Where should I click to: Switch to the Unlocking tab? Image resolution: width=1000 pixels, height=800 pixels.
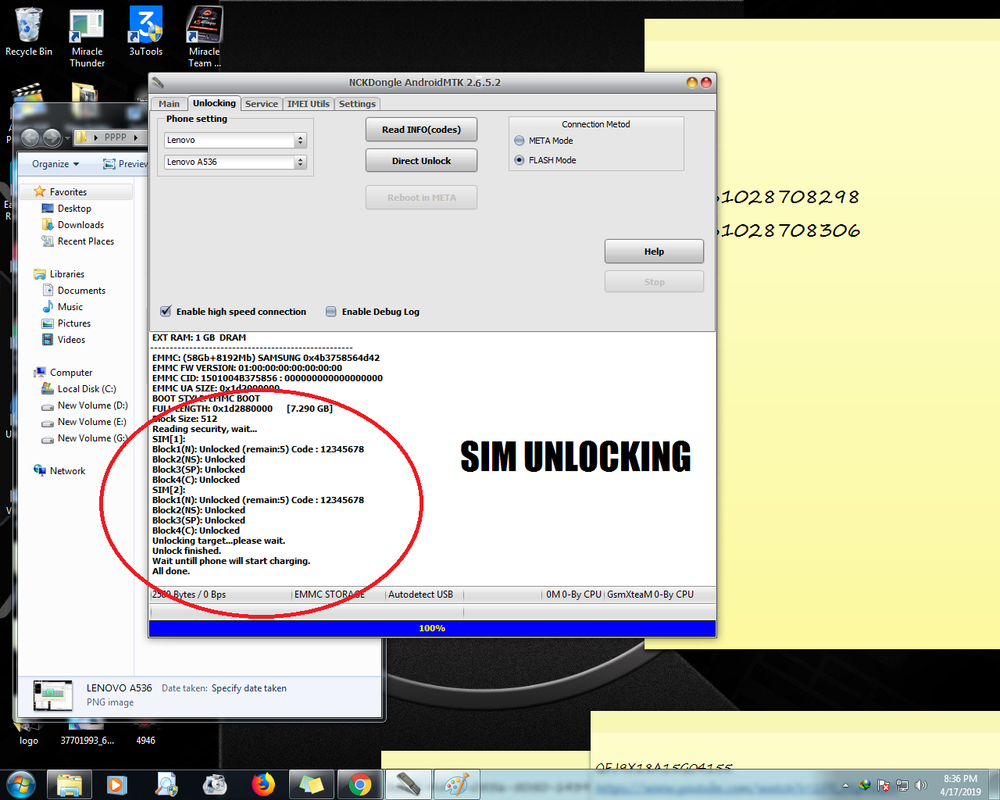(x=214, y=103)
